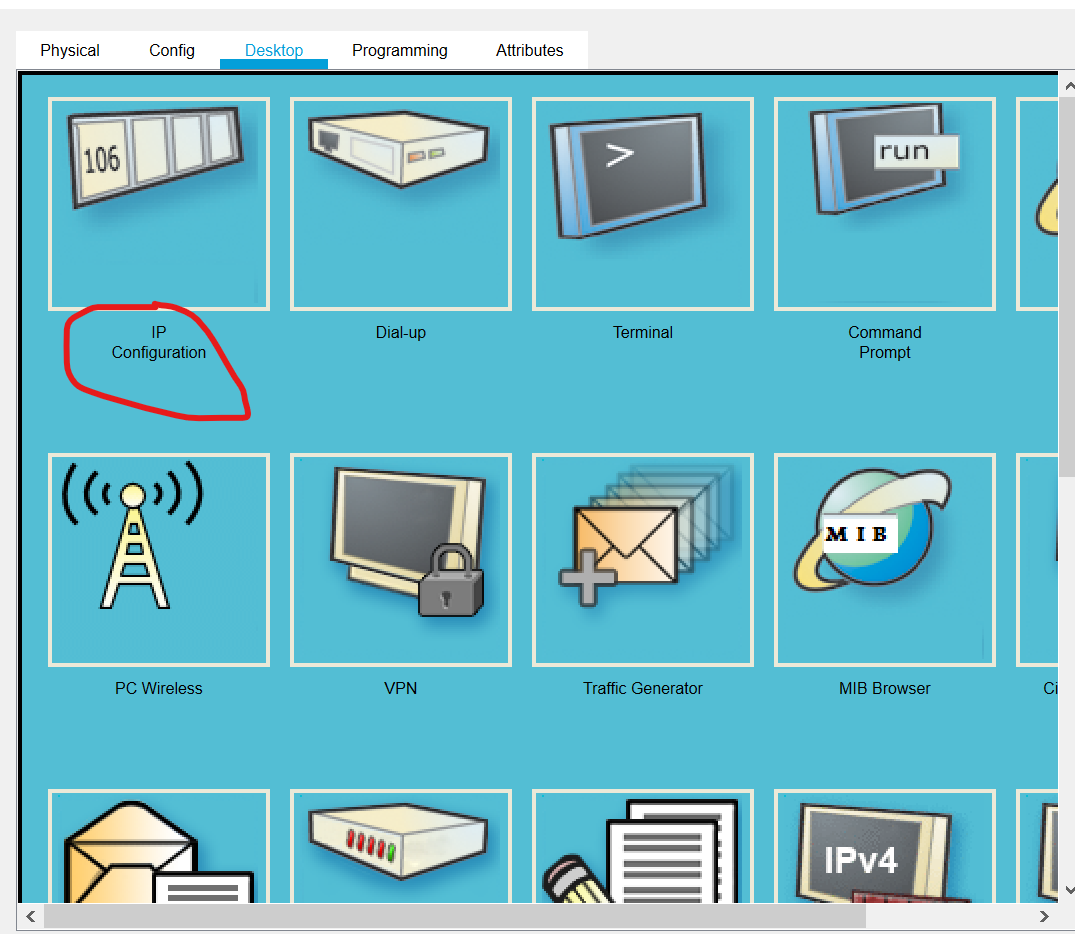Open the IP Configuration tool

158,203
